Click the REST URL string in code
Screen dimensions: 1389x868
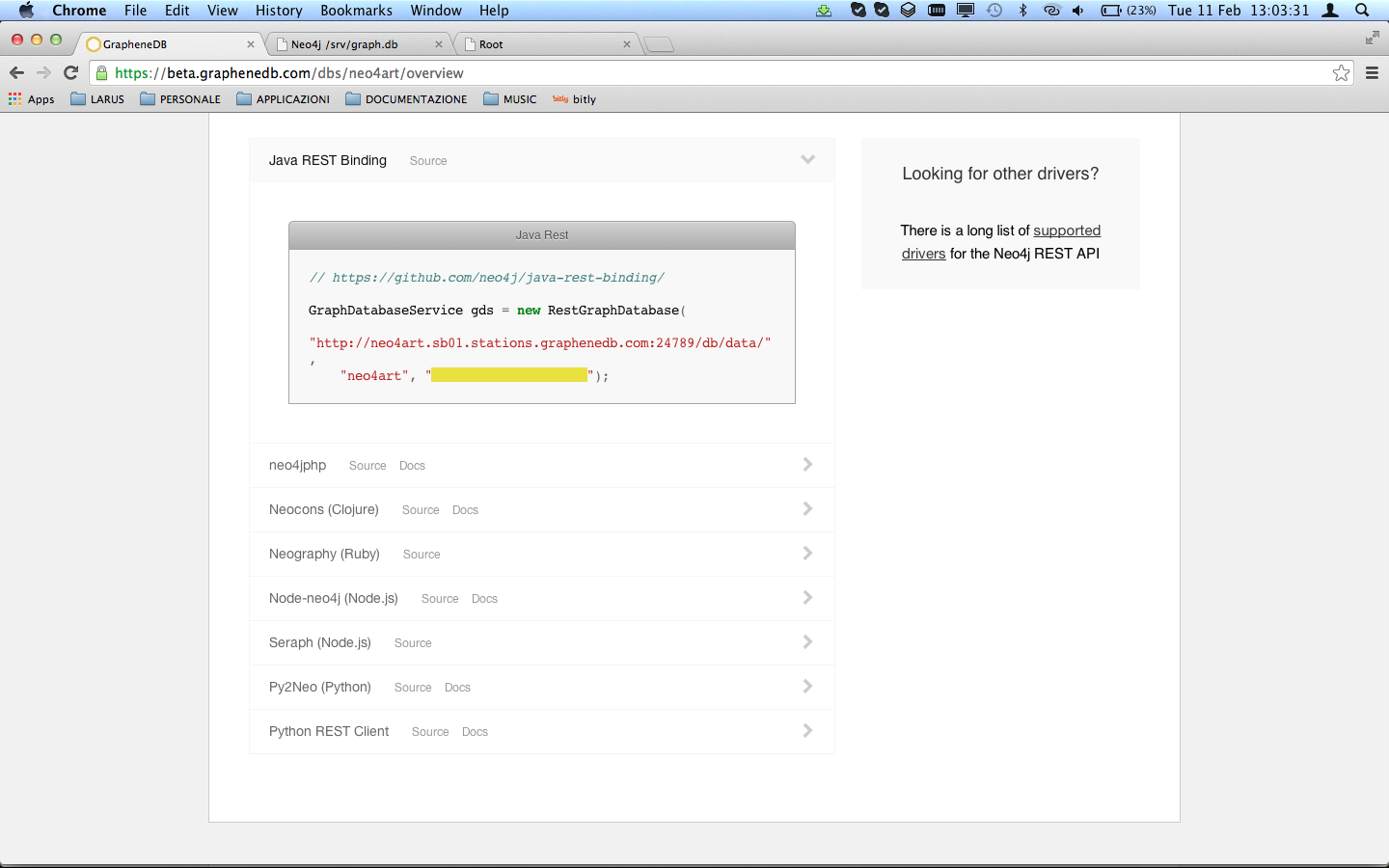540,343
